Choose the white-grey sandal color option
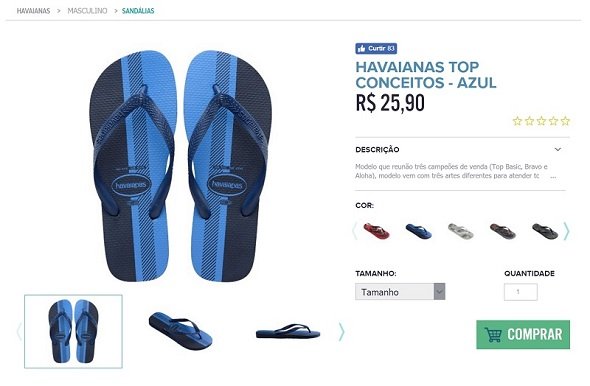590x386 pixels. 461,231
